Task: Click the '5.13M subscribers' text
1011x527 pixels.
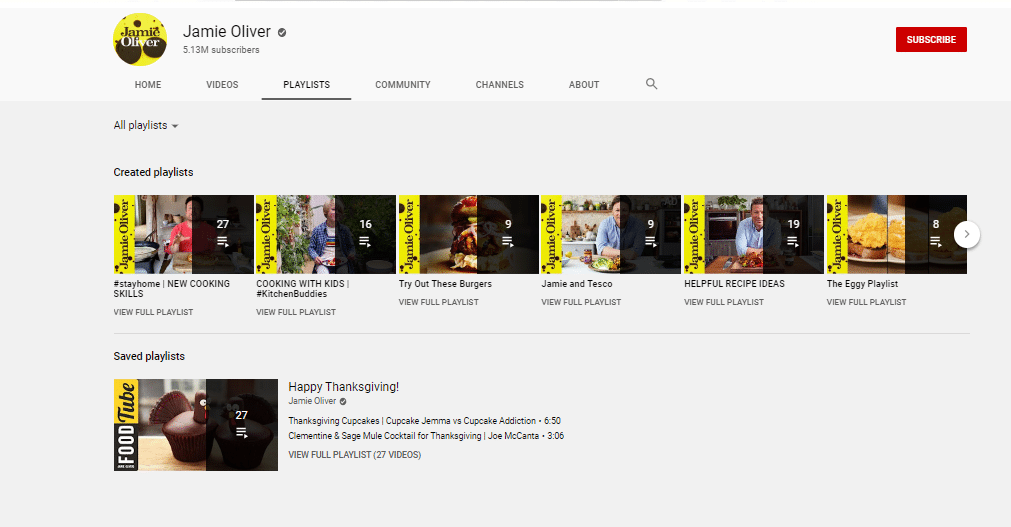Action: coord(221,50)
